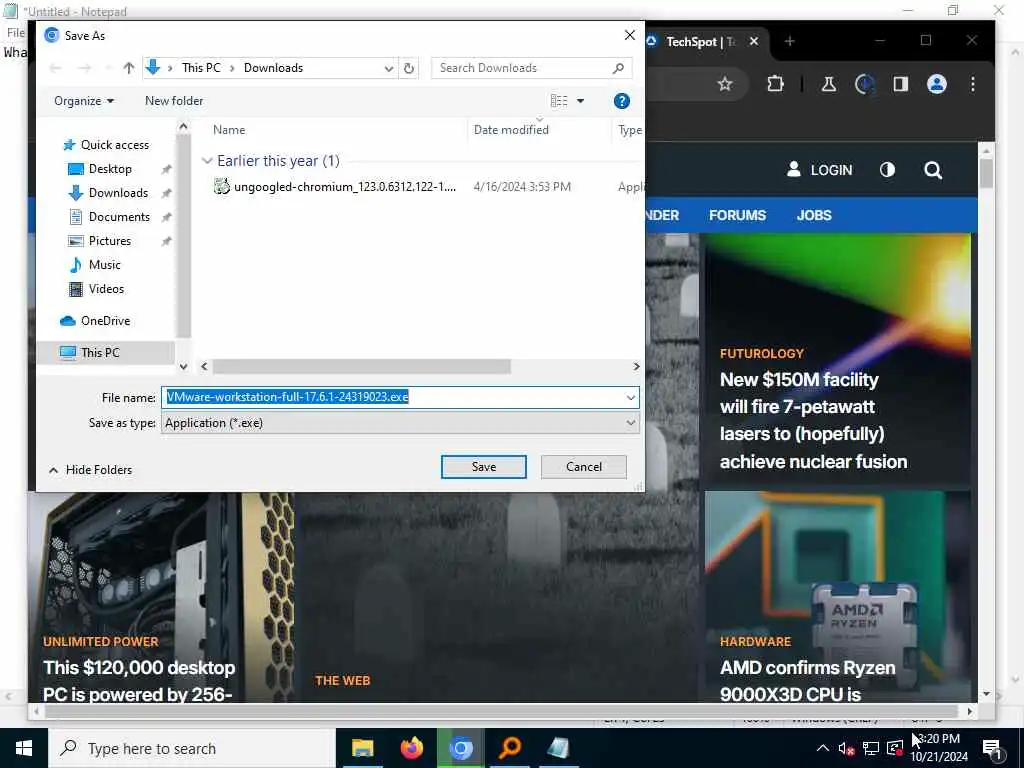Select Desktop in the navigation pane

point(110,168)
